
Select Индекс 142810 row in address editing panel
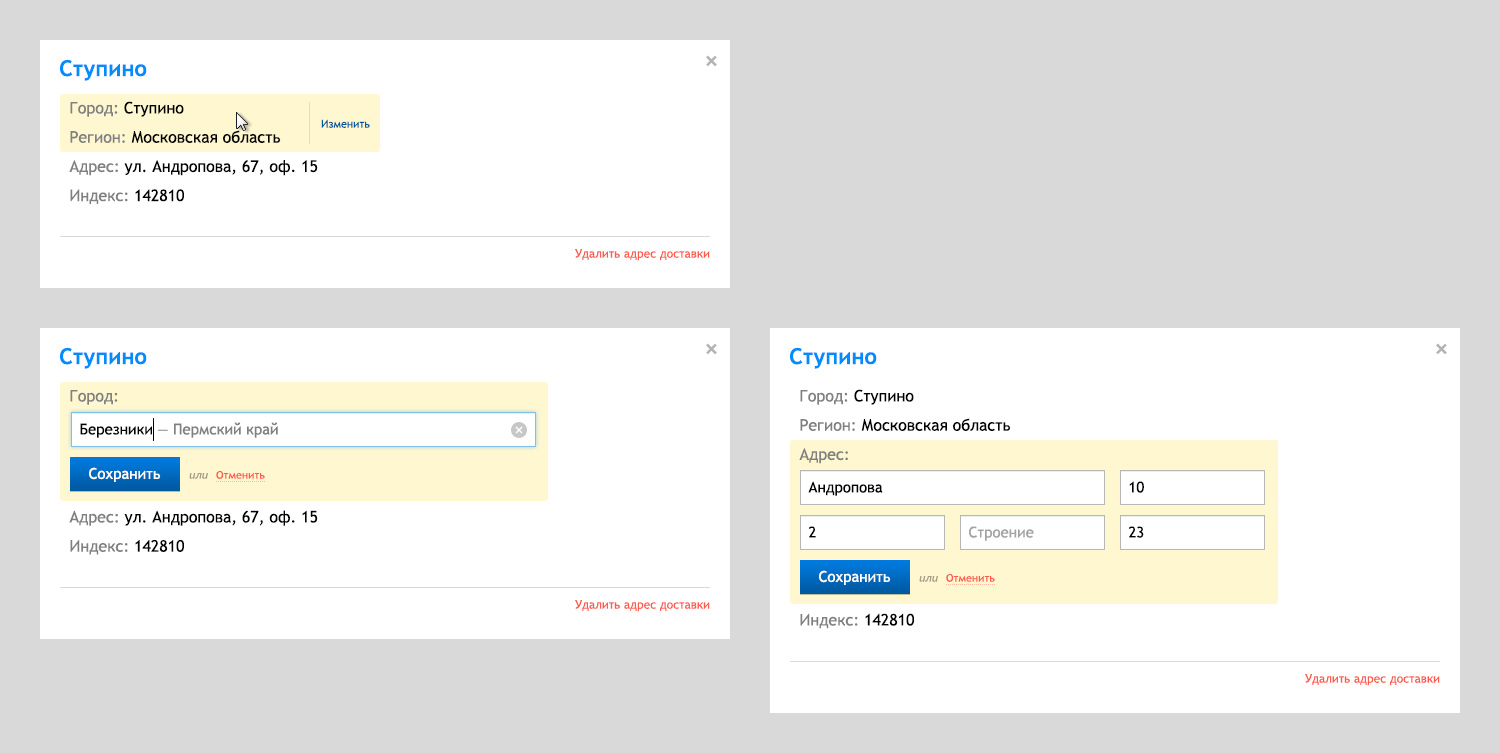point(857,620)
